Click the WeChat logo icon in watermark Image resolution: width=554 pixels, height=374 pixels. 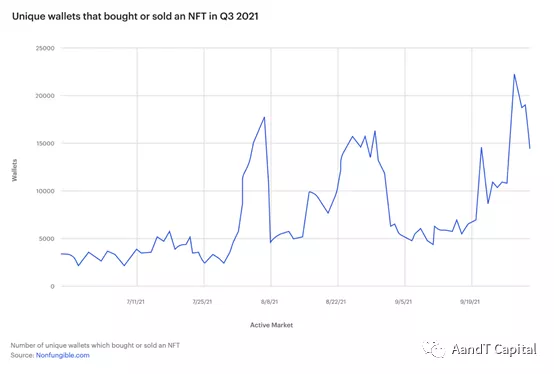pyautogui.click(x=434, y=350)
